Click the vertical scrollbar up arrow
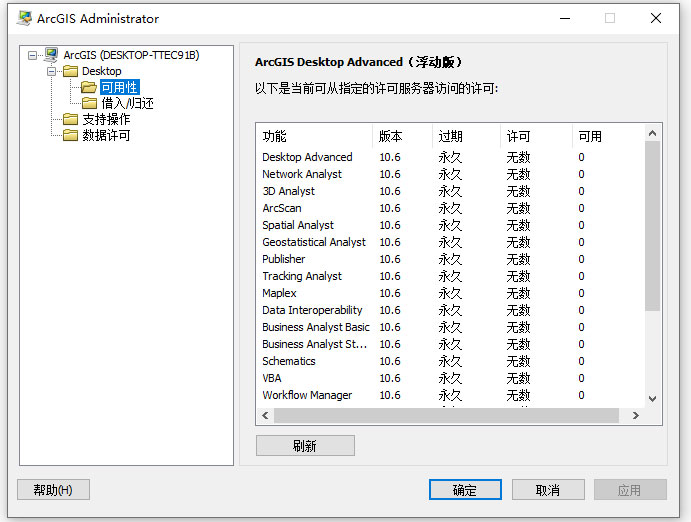691x522 pixels. point(653,133)
